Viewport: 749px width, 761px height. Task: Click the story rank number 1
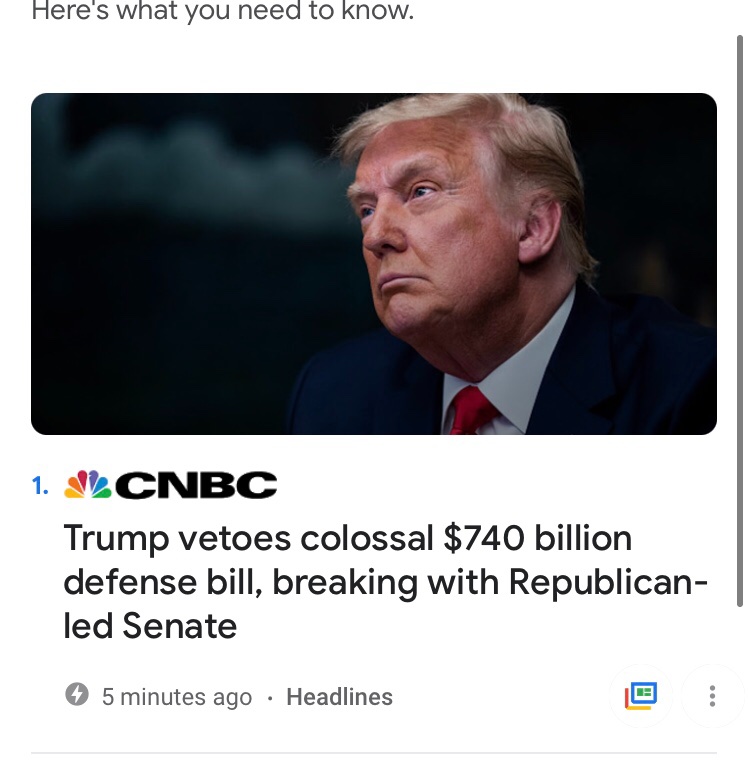click(40, 487)
